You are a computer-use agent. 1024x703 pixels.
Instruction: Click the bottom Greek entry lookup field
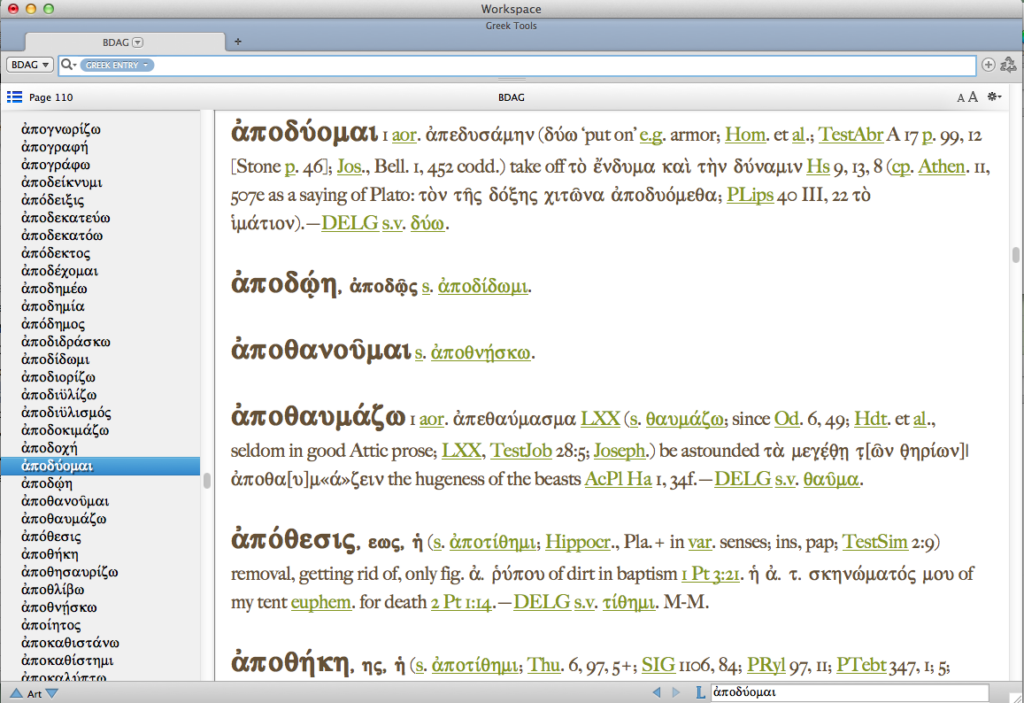[848, 692]
